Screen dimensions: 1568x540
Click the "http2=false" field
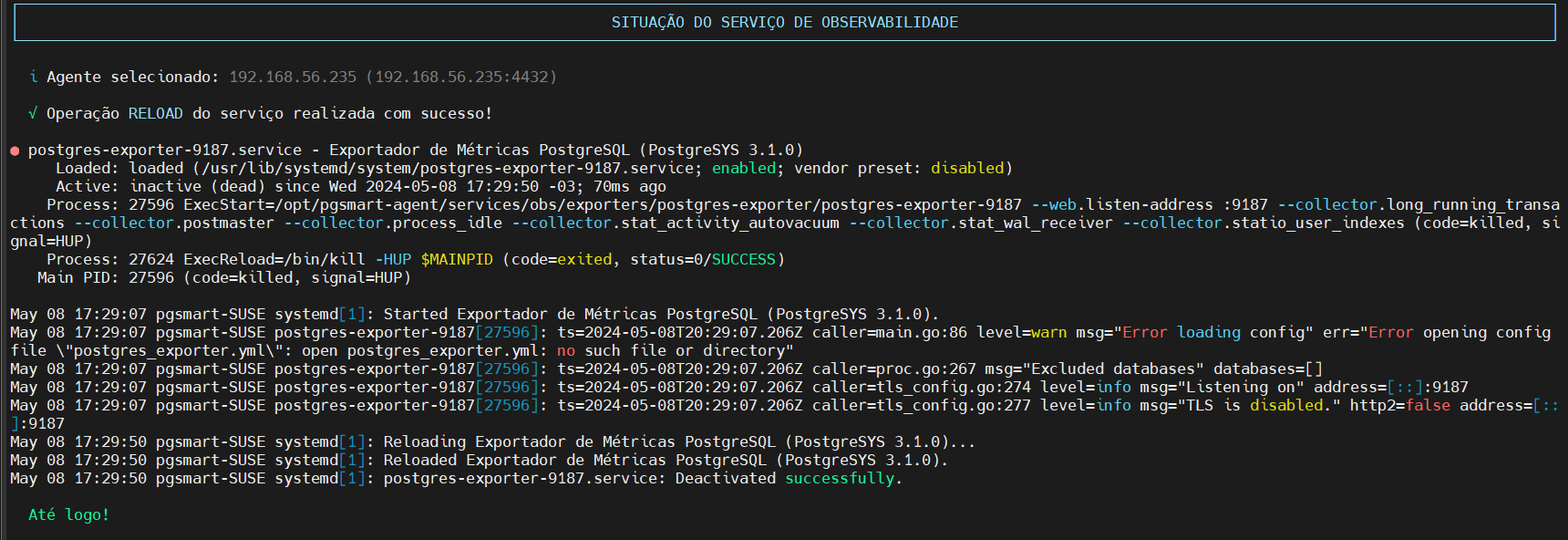click(x=1400, y=405)
